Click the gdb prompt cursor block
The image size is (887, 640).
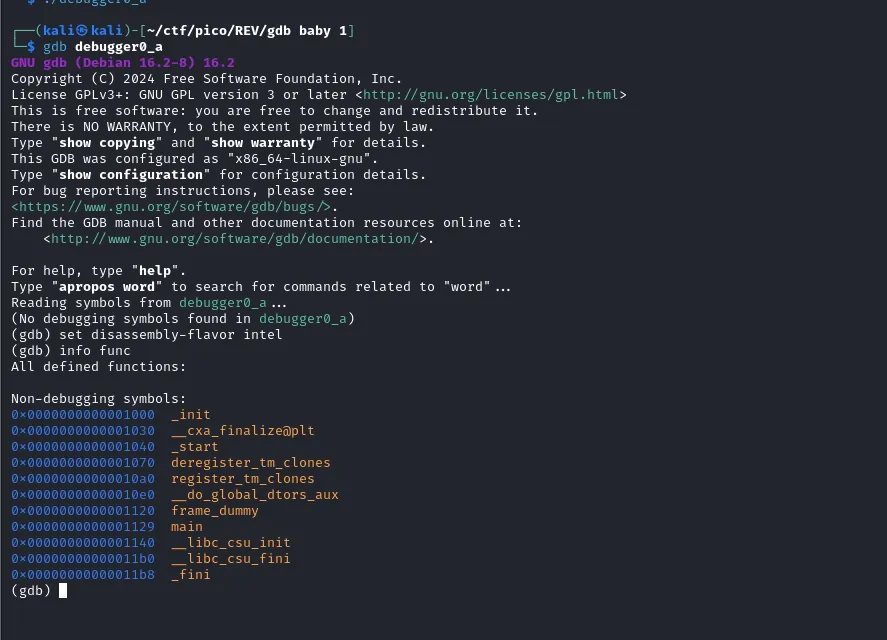(63, 591)
